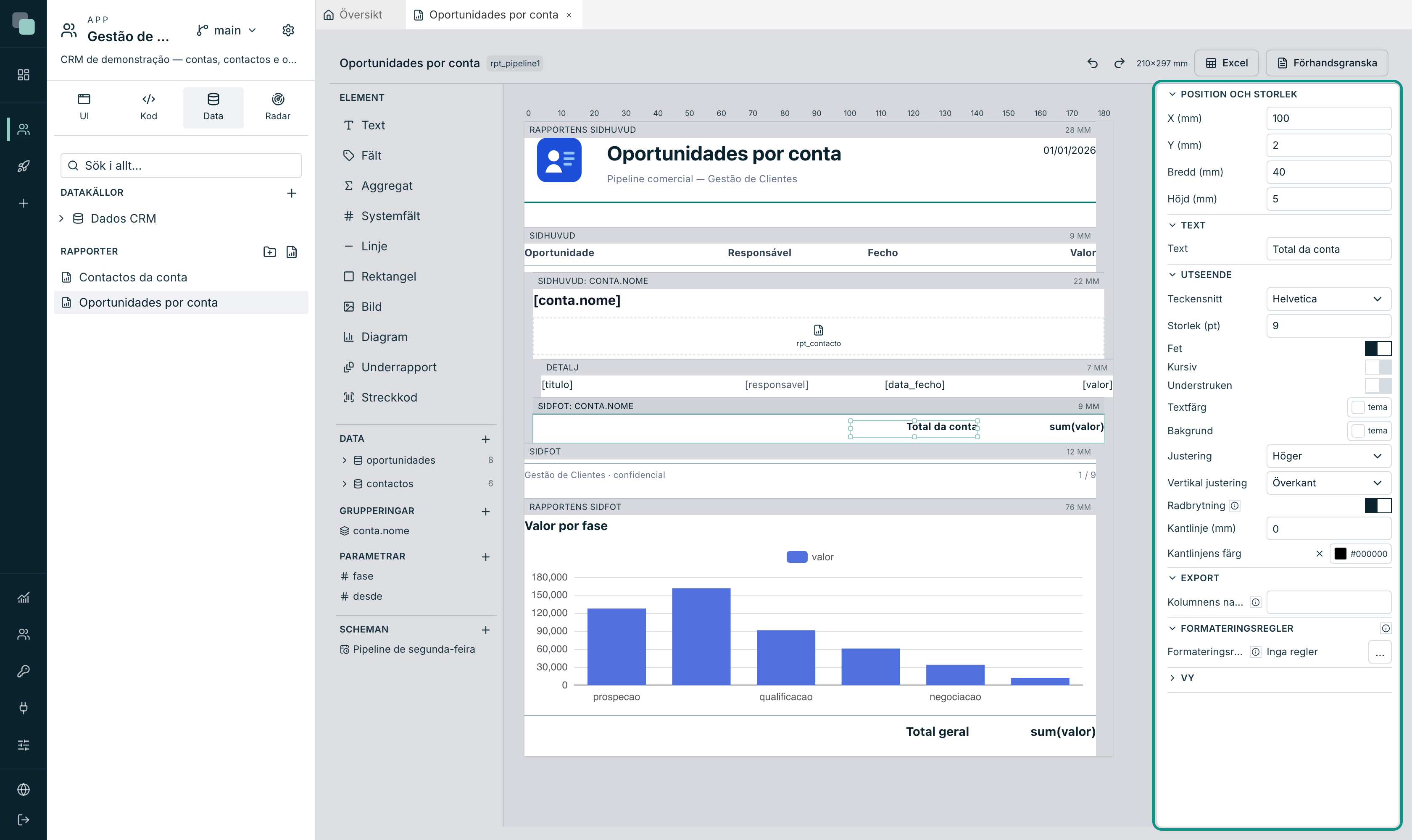Open formatting rules ellipsis button
This screenshot has height=840, width=1412.
[x=1380, y=652]
